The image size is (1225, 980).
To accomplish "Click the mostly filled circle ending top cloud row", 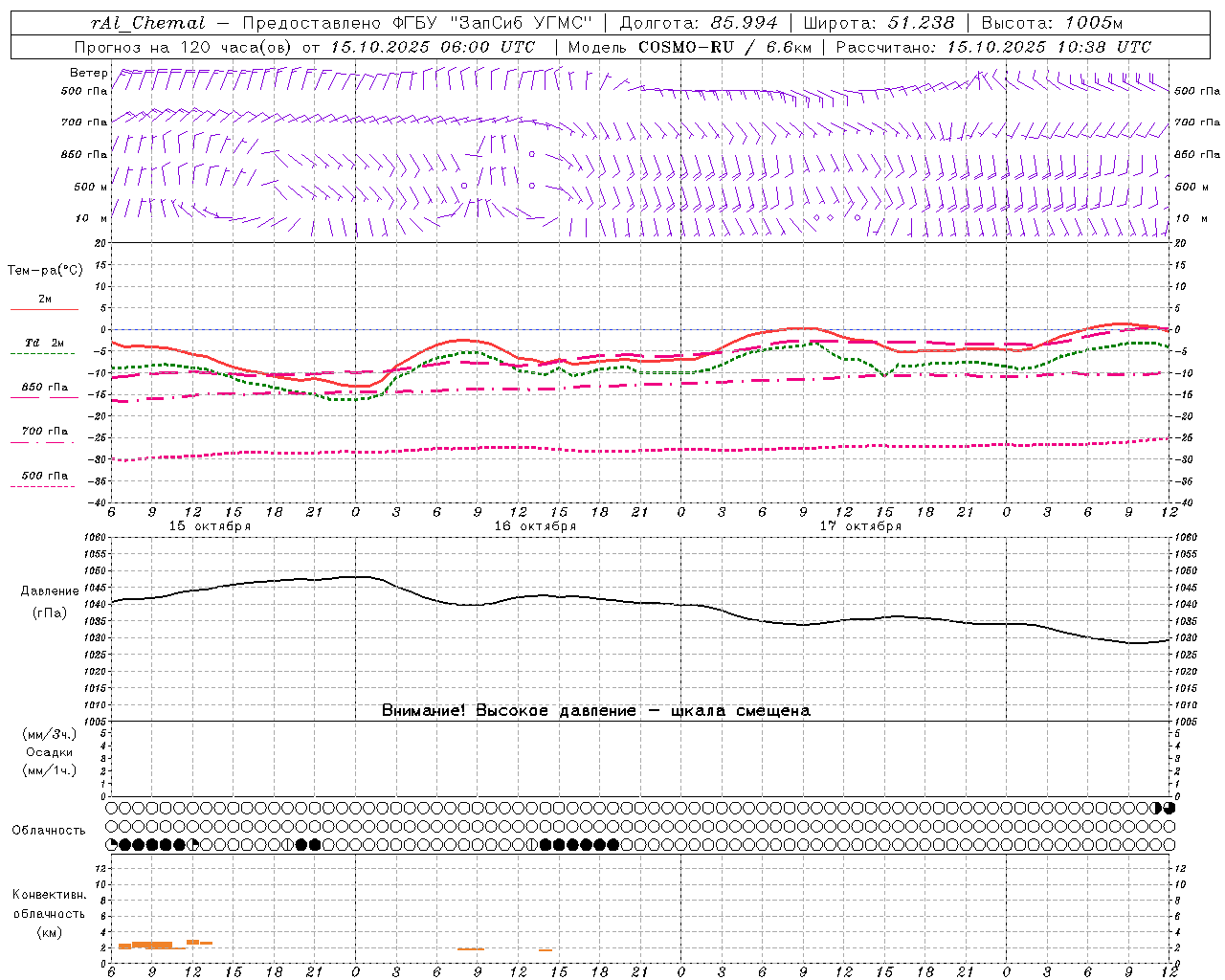I will [x=1169, y=808].
